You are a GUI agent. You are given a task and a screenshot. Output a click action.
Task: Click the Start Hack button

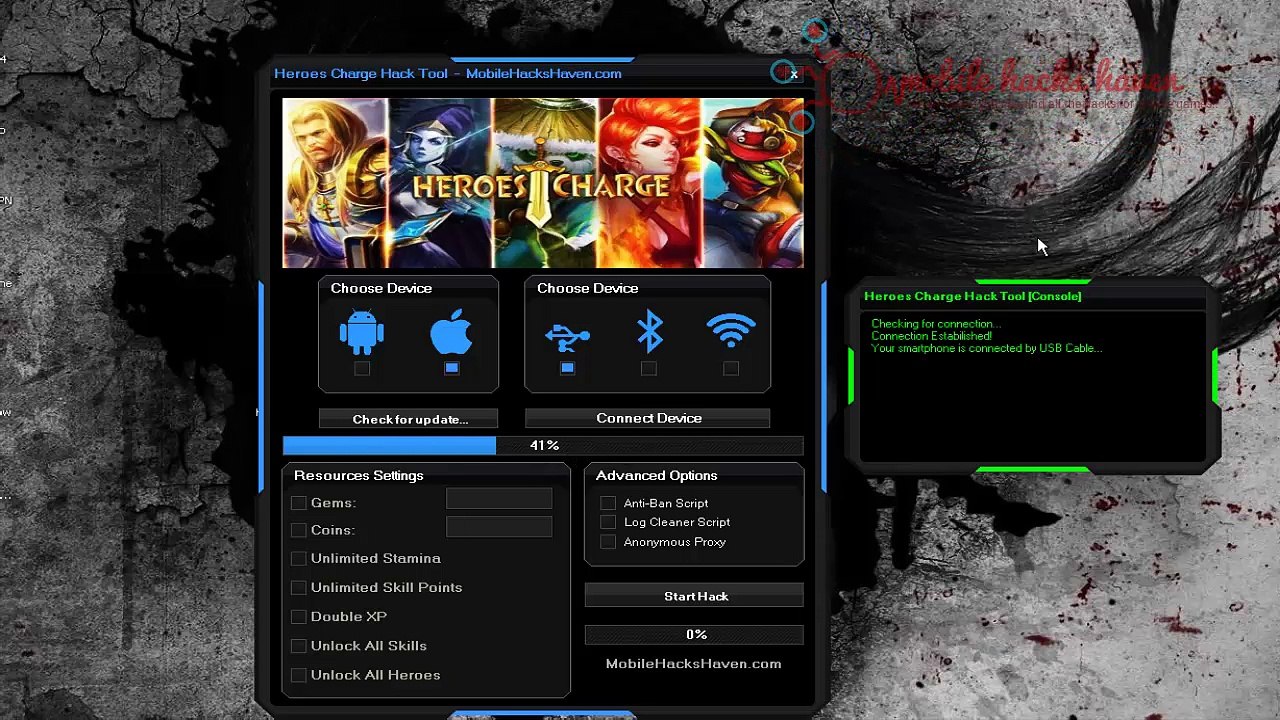pos(695,596)
